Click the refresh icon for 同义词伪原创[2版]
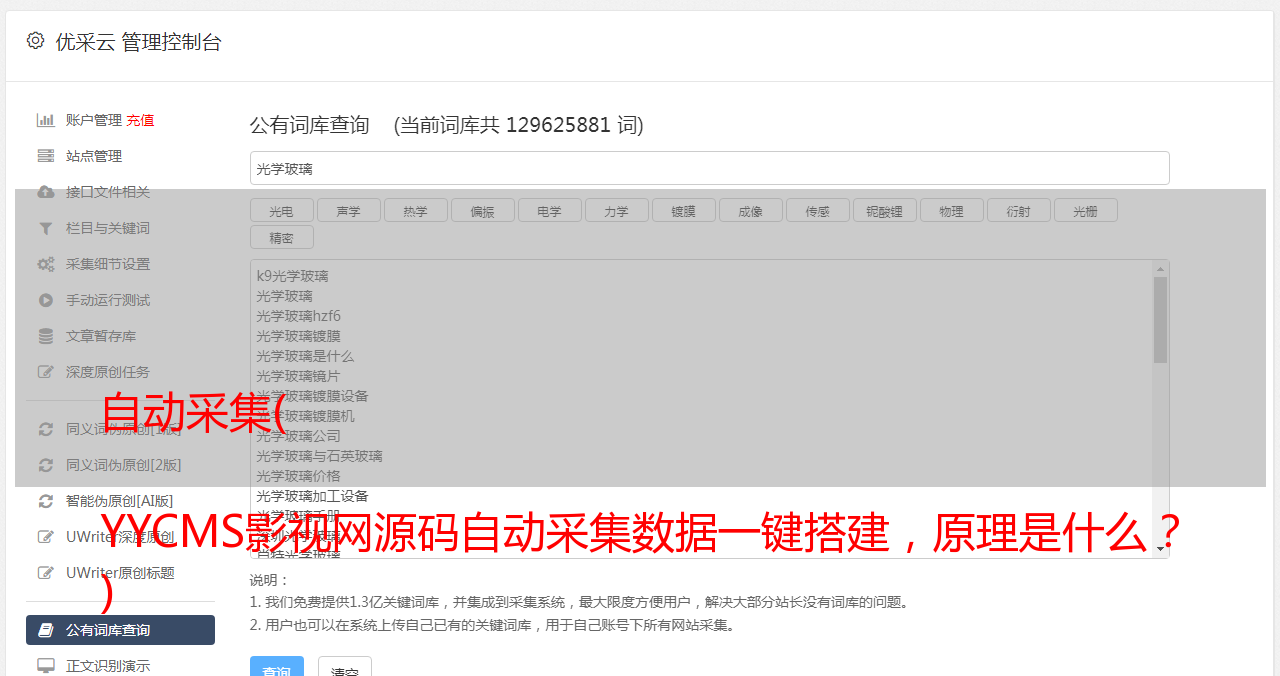The width and height of the screenshot is (1280, 676). click(x=46, y=465)
